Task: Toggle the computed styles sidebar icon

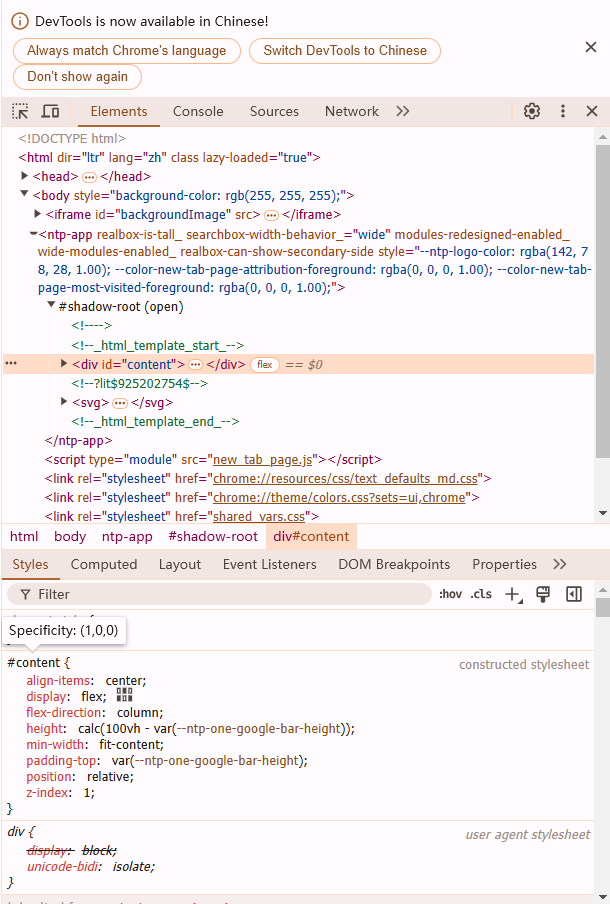Action: point(574,594)
